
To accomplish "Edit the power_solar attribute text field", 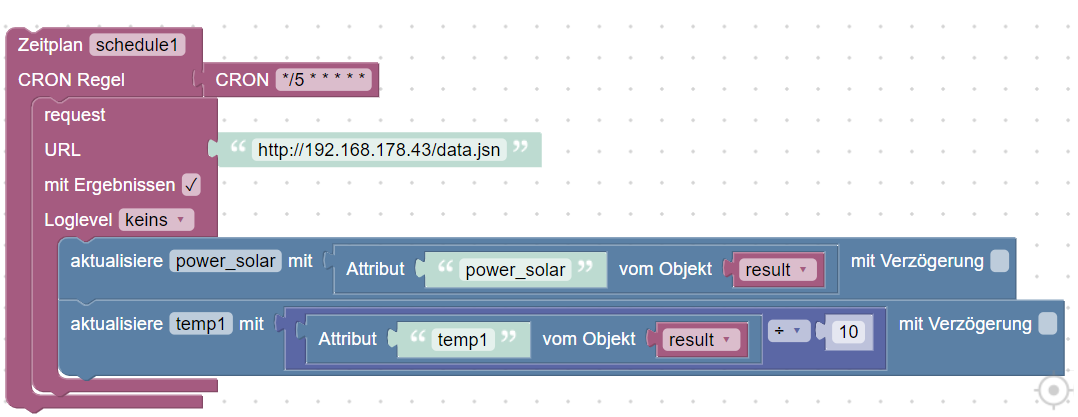I will [516, 270].
